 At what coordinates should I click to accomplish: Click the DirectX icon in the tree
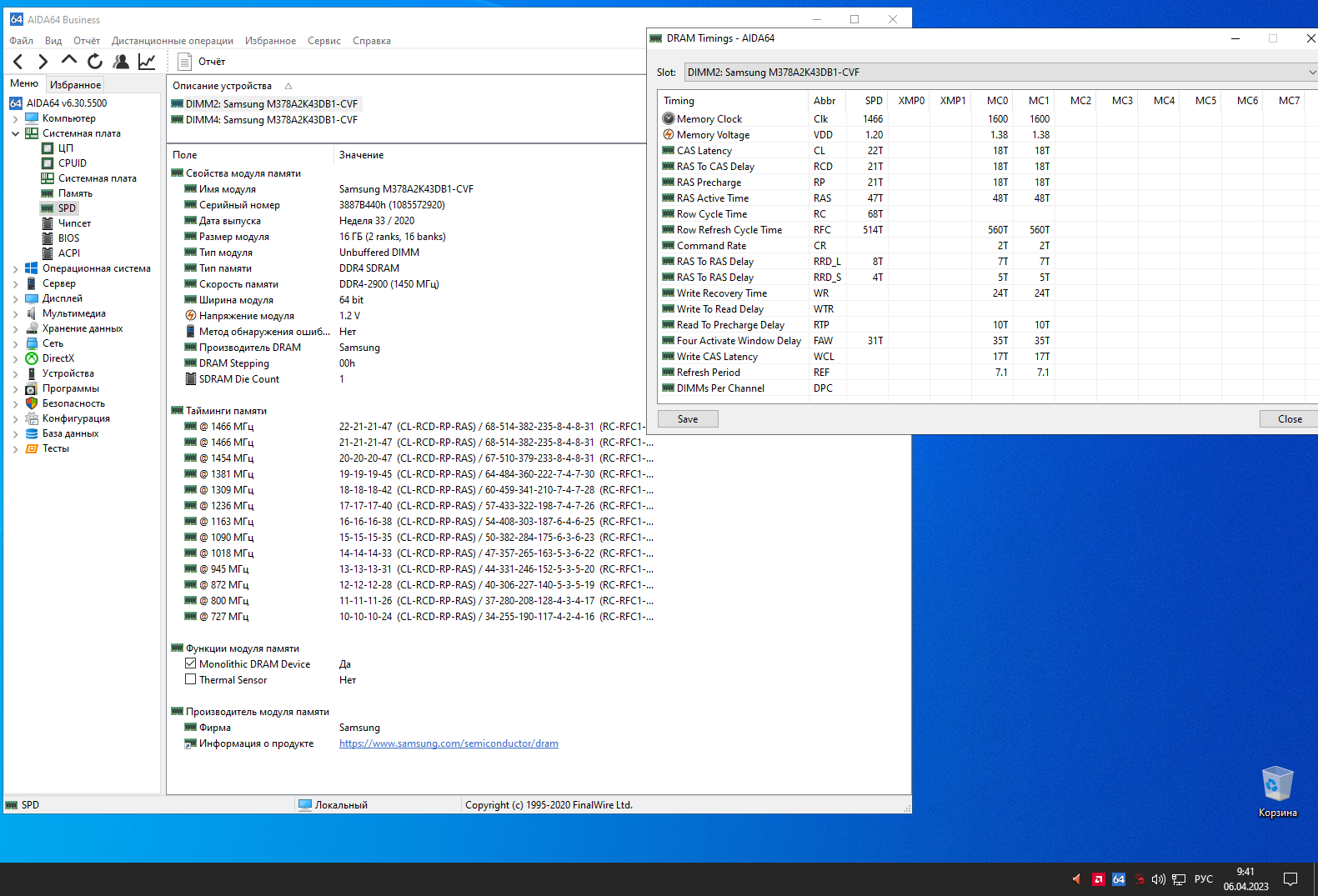click(x=32, y=358)
